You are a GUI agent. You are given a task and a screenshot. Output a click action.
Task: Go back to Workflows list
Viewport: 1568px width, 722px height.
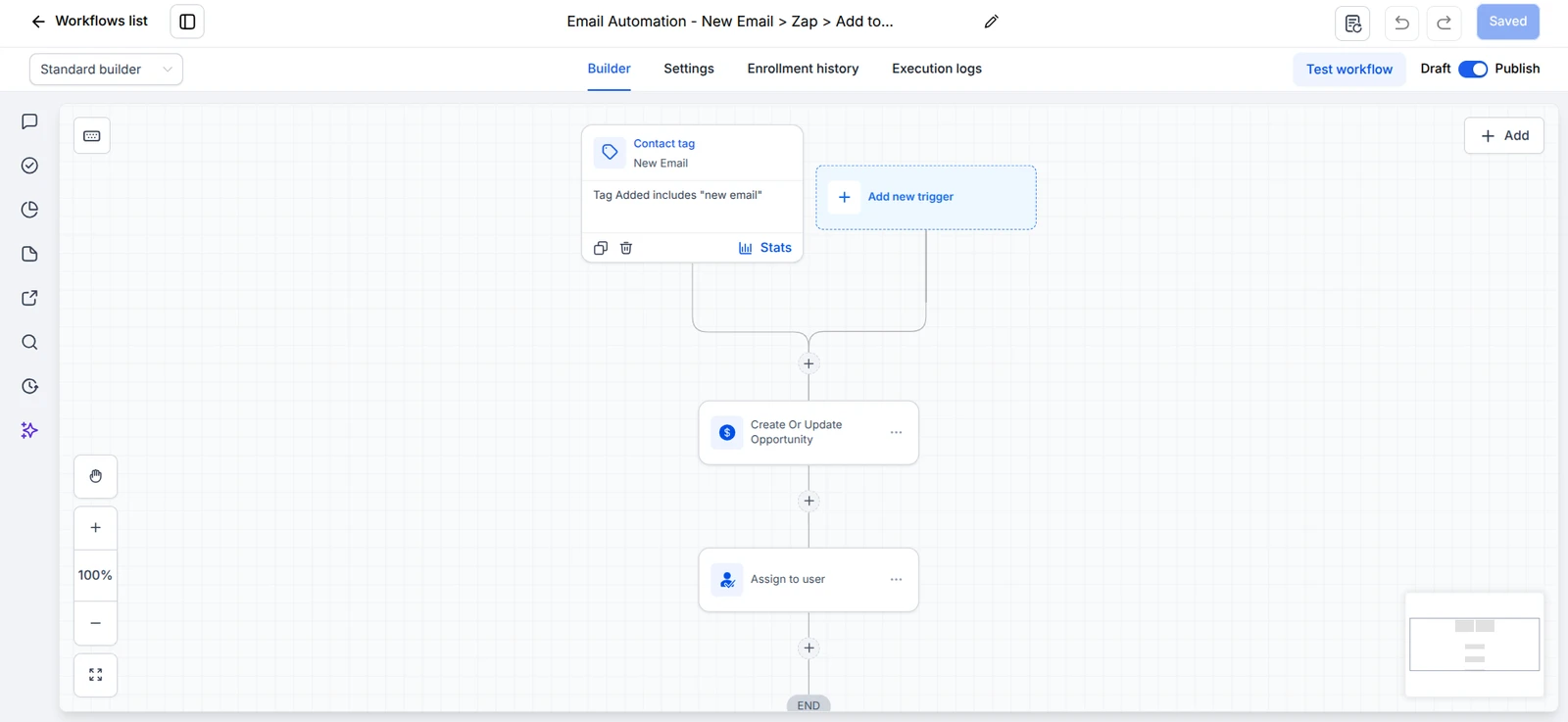[x=89, y=22]
